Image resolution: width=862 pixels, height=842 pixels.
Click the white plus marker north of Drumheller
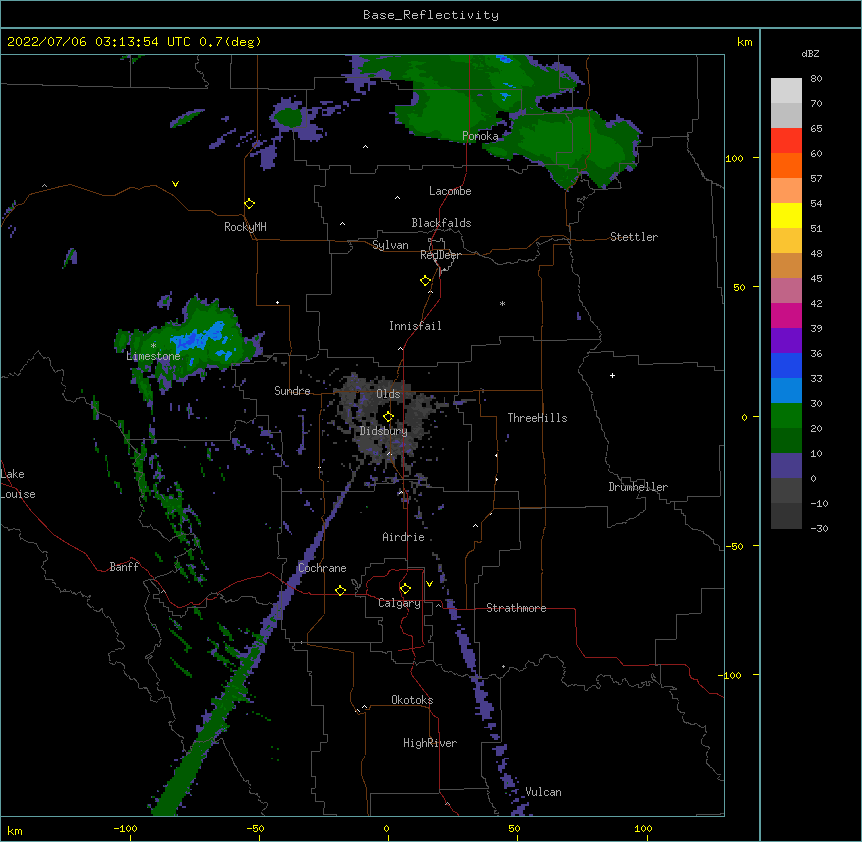[612, 375]
